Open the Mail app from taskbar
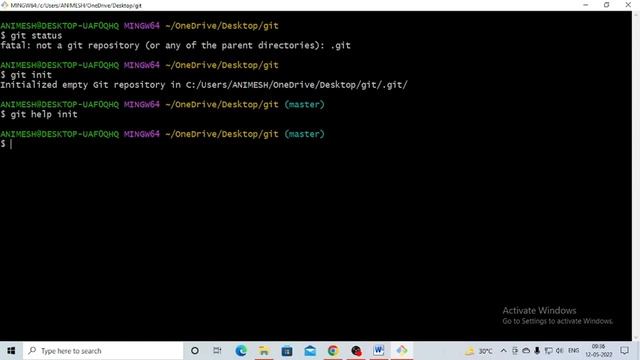 [x=310, y=351]
